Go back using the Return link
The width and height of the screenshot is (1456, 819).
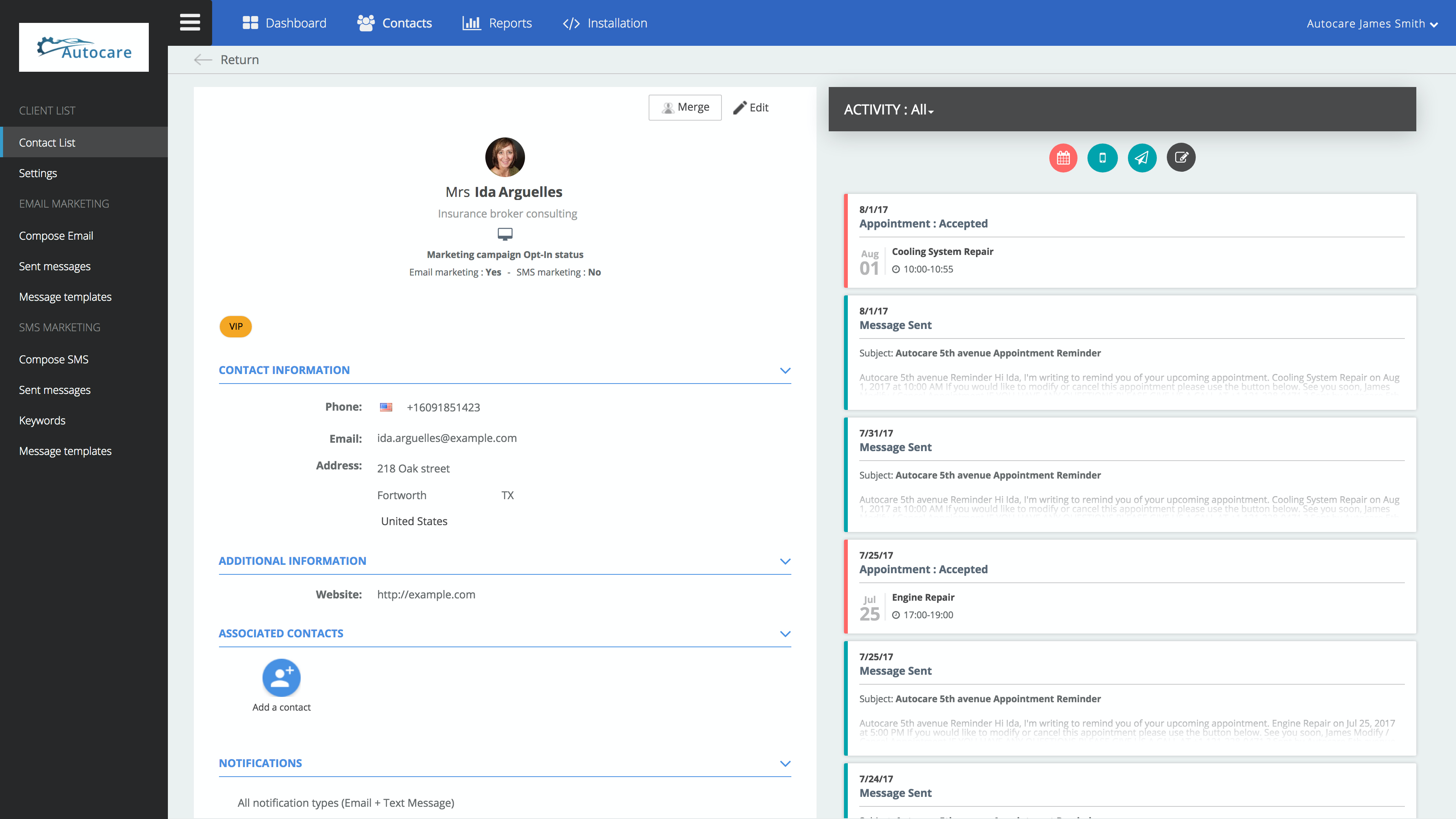click(x=240, y=60)
